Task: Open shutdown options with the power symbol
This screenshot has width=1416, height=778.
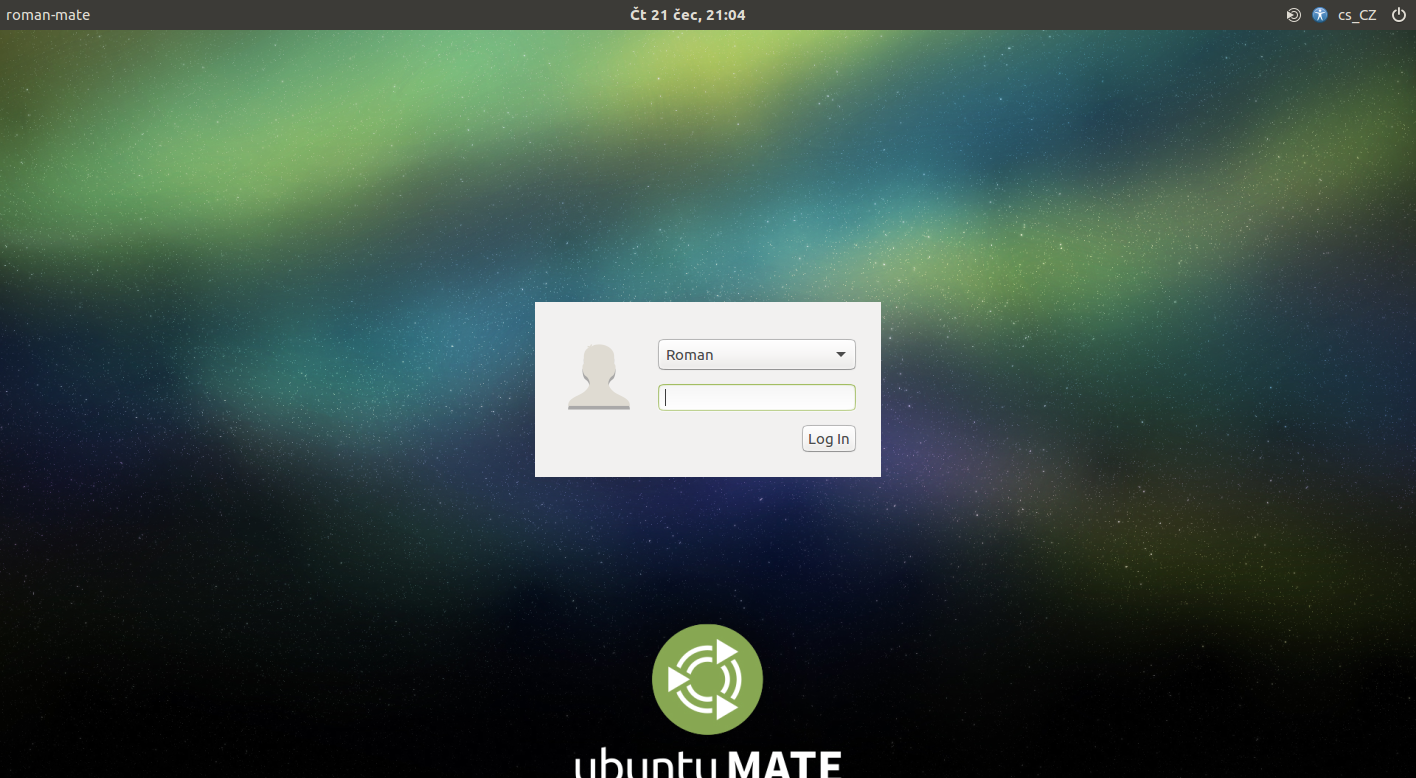Action: click(x=1399, y=15)
